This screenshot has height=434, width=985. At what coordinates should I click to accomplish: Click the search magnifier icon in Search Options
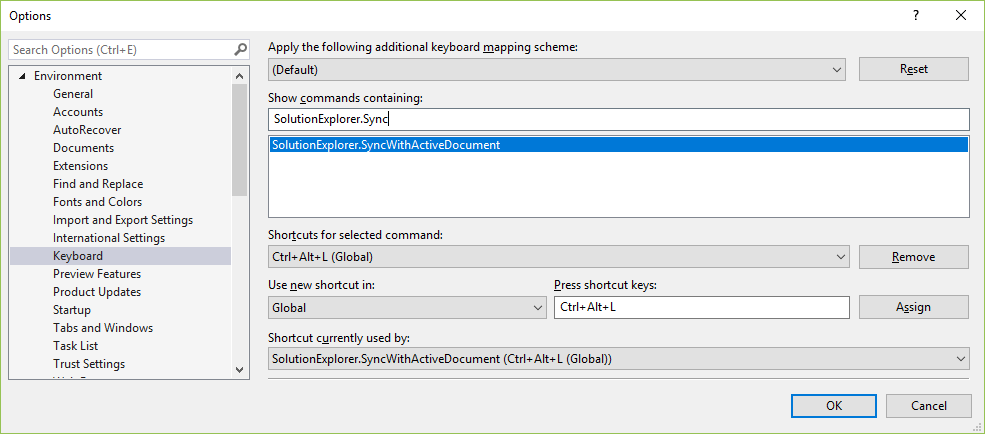240,49
